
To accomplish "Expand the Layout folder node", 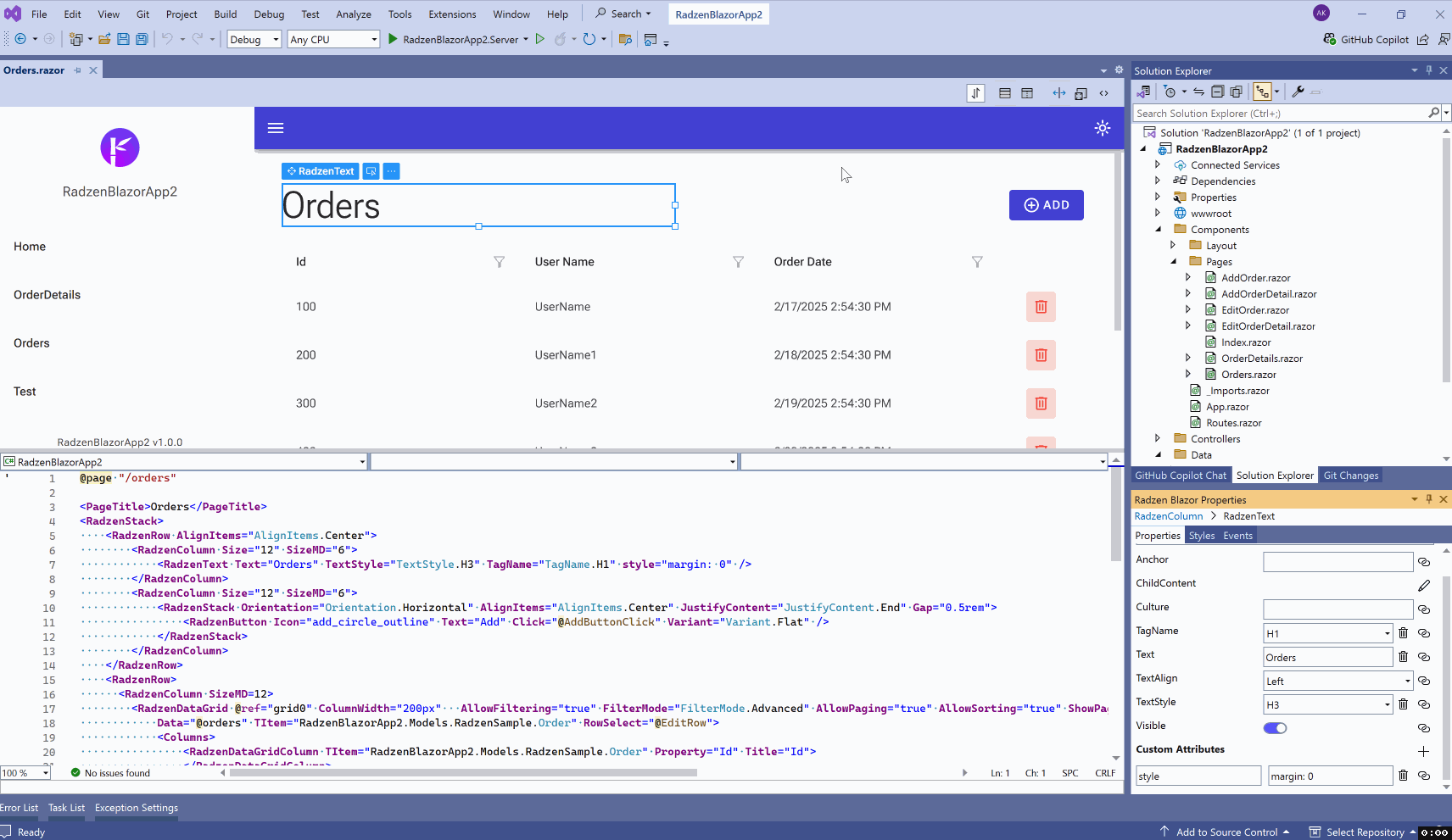I will [x=1173, y=245].
